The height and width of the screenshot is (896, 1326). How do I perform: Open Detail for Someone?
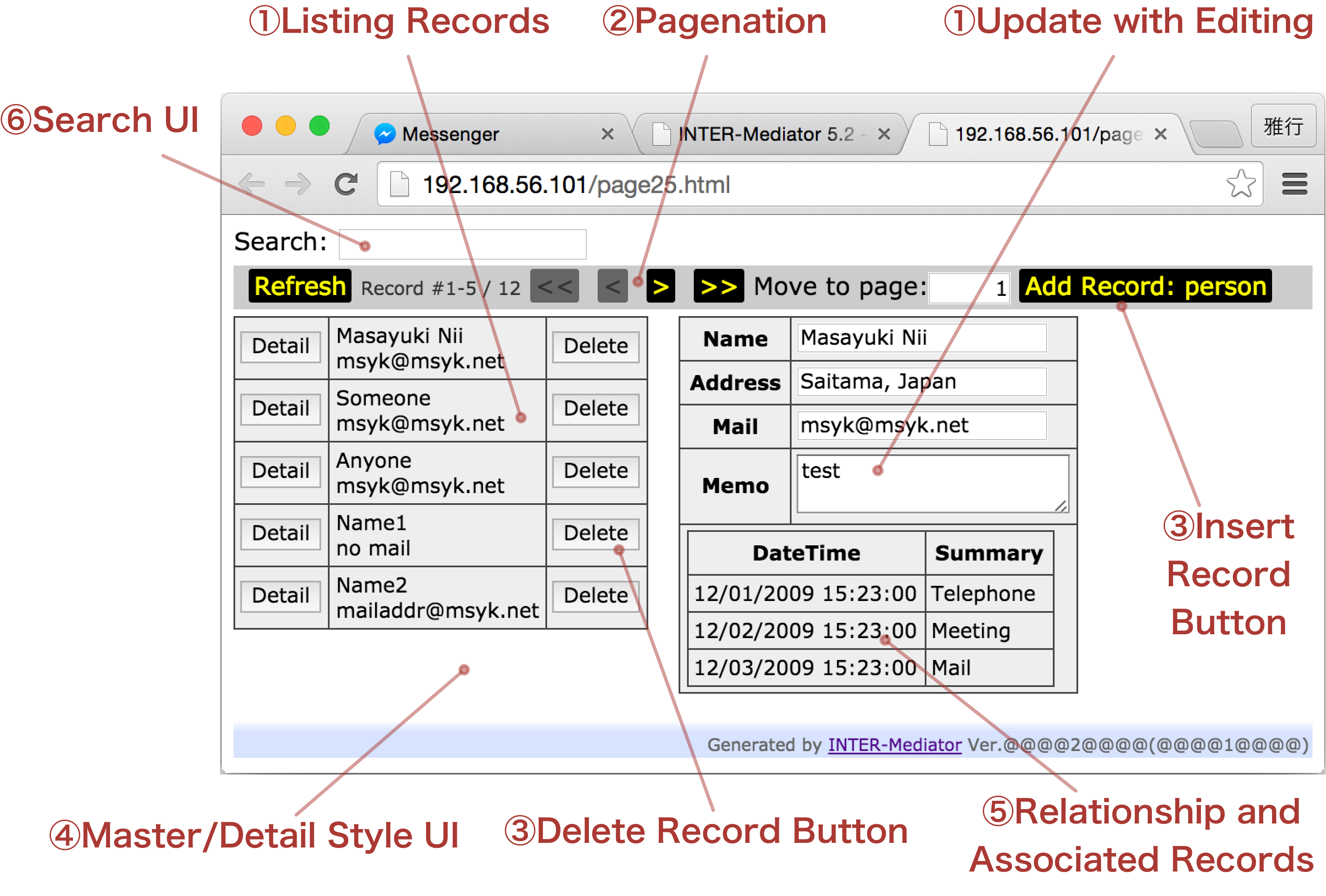coord(280,408)
